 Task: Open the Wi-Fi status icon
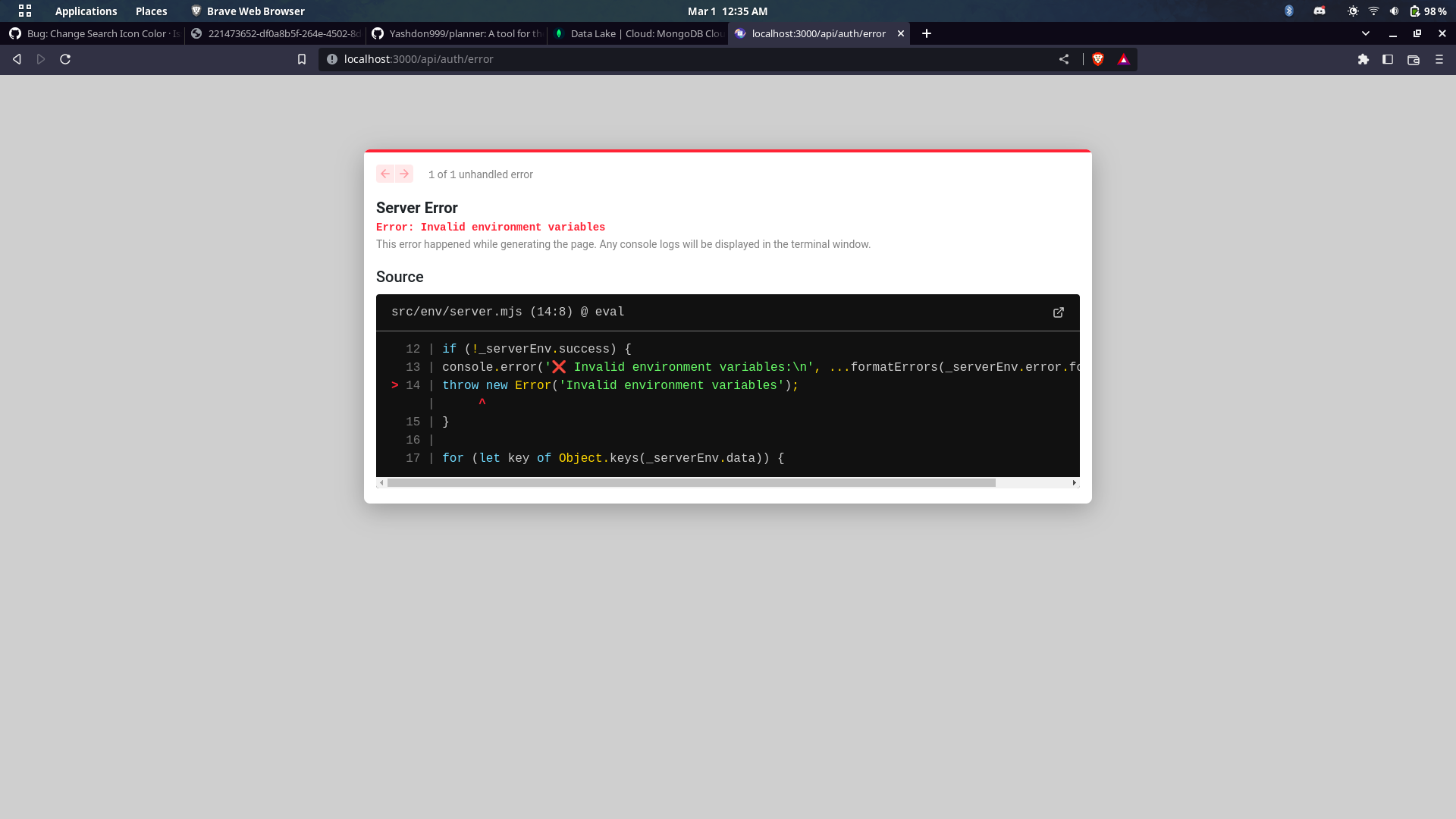(x=1373, y=11)
